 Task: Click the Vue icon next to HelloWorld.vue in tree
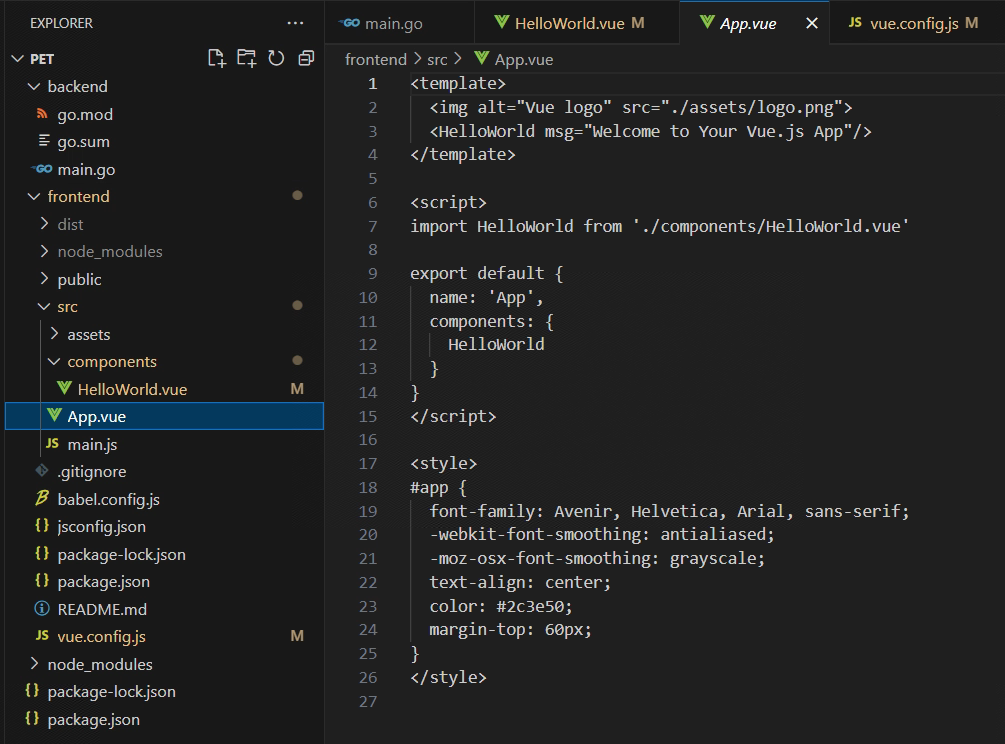pos(64,388)
